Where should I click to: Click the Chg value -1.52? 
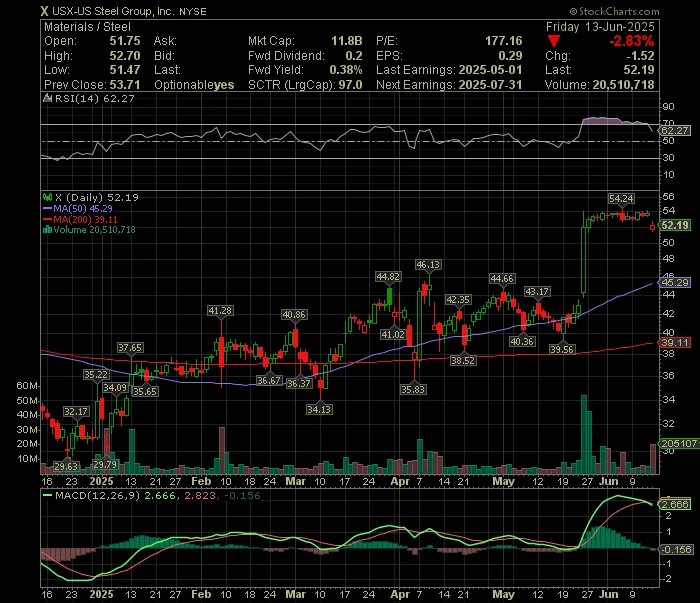click(640, 56)
